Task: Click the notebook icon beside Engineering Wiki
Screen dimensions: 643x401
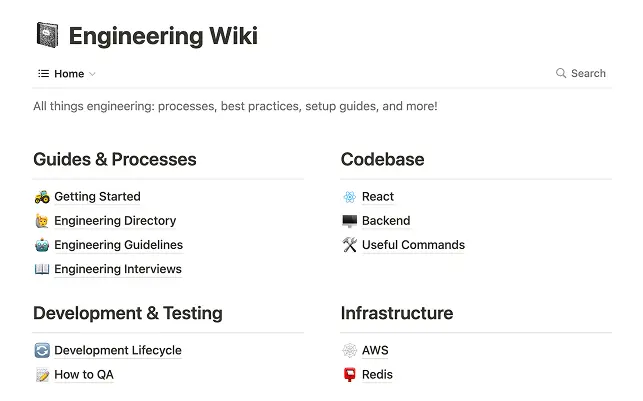Action: click(47, 36)
